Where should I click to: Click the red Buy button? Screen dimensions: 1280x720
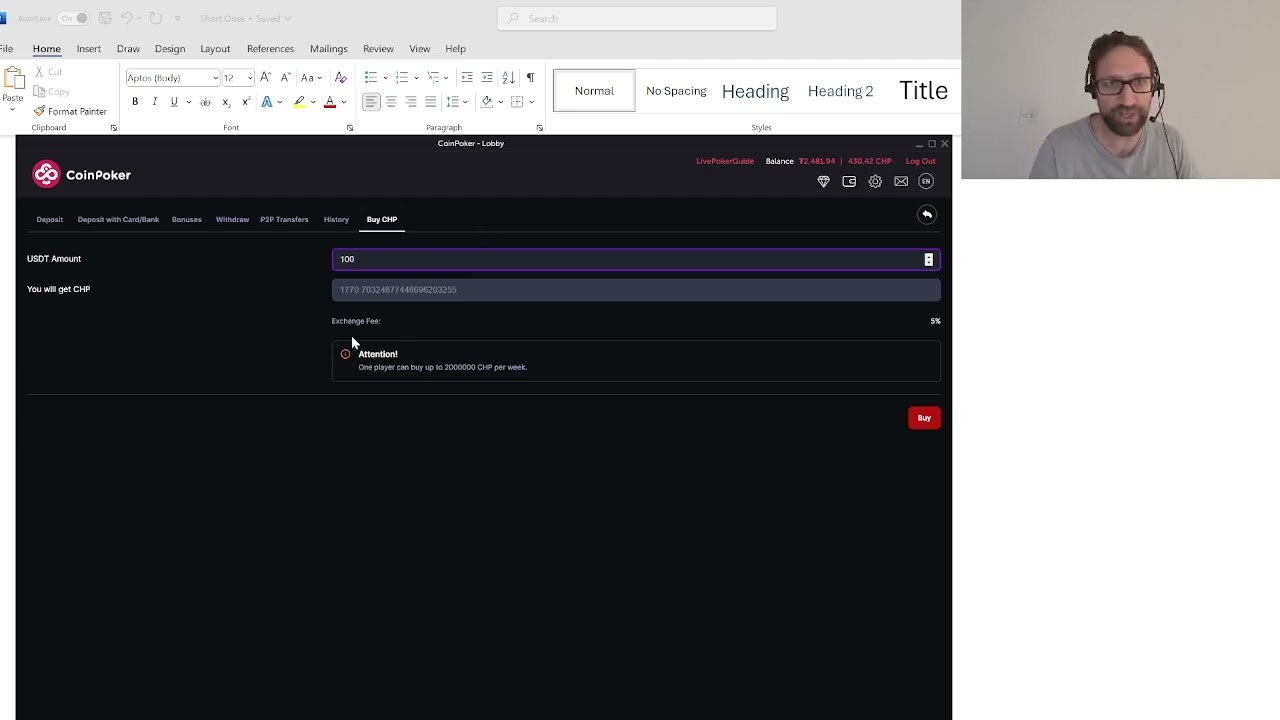coord(924,418)
